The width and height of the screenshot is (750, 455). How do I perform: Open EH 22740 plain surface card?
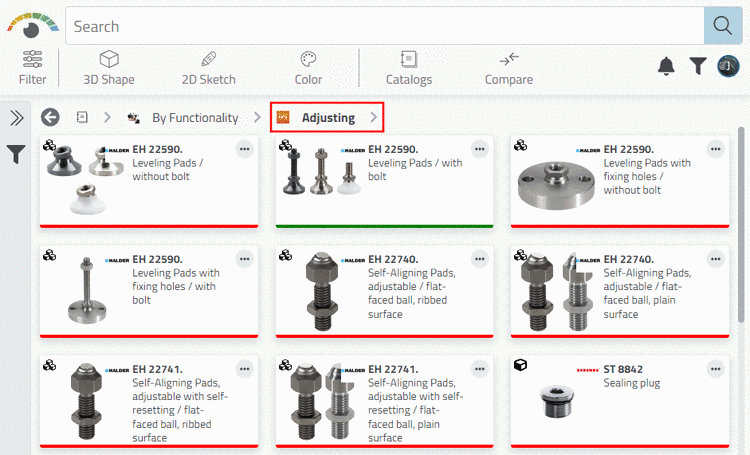tap(620, 292)
